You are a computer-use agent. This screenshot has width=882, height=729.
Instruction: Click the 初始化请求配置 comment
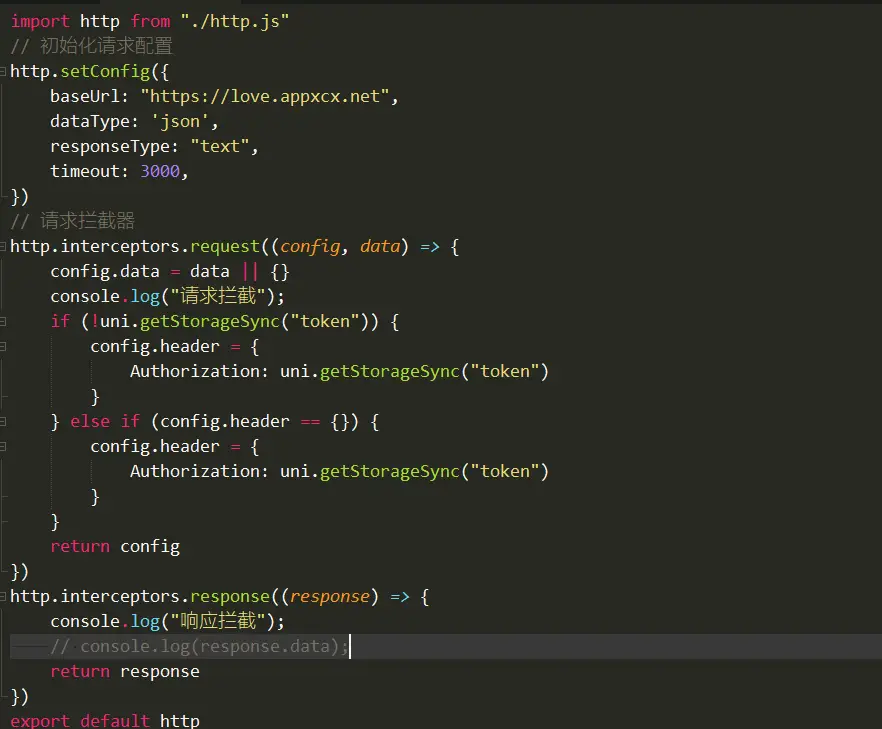coord(92,46)
